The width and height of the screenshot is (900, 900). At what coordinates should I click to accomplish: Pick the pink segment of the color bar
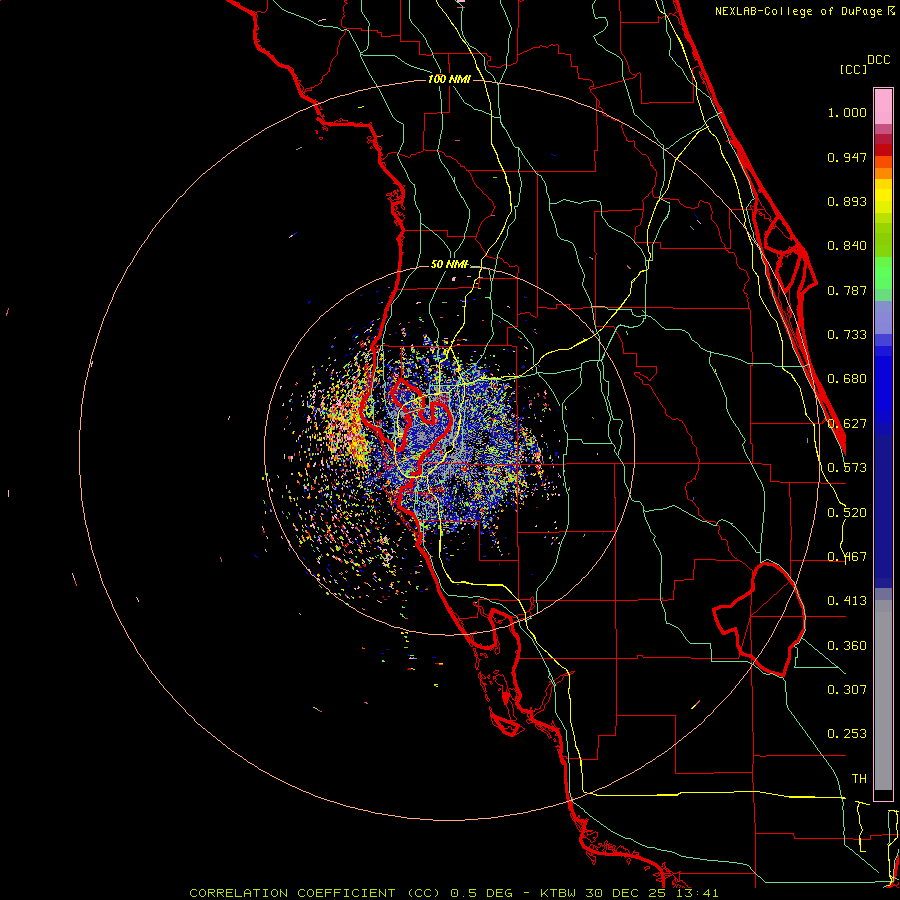coord(883,106)
